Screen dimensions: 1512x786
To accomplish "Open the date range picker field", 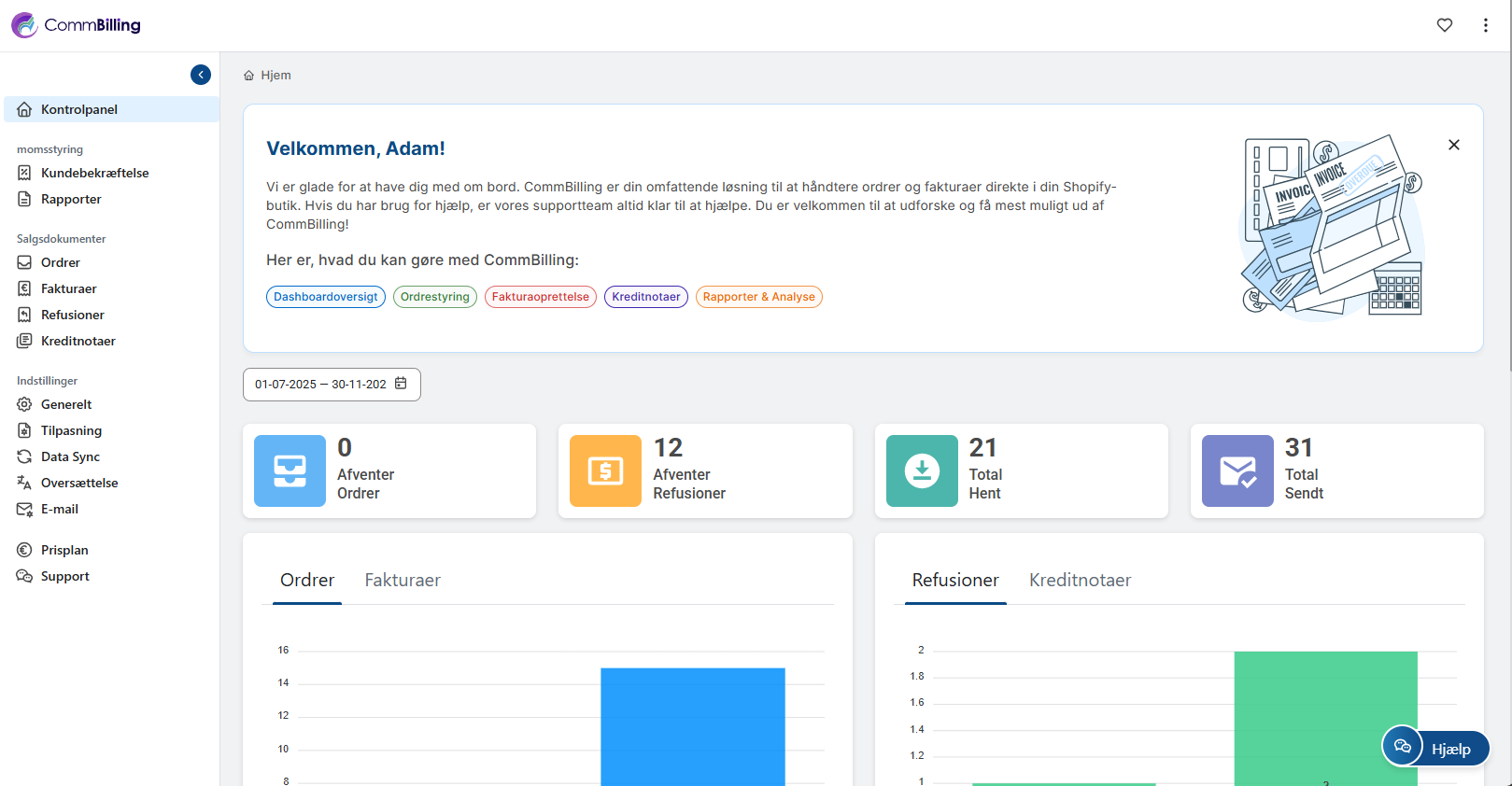I will 320,385.
